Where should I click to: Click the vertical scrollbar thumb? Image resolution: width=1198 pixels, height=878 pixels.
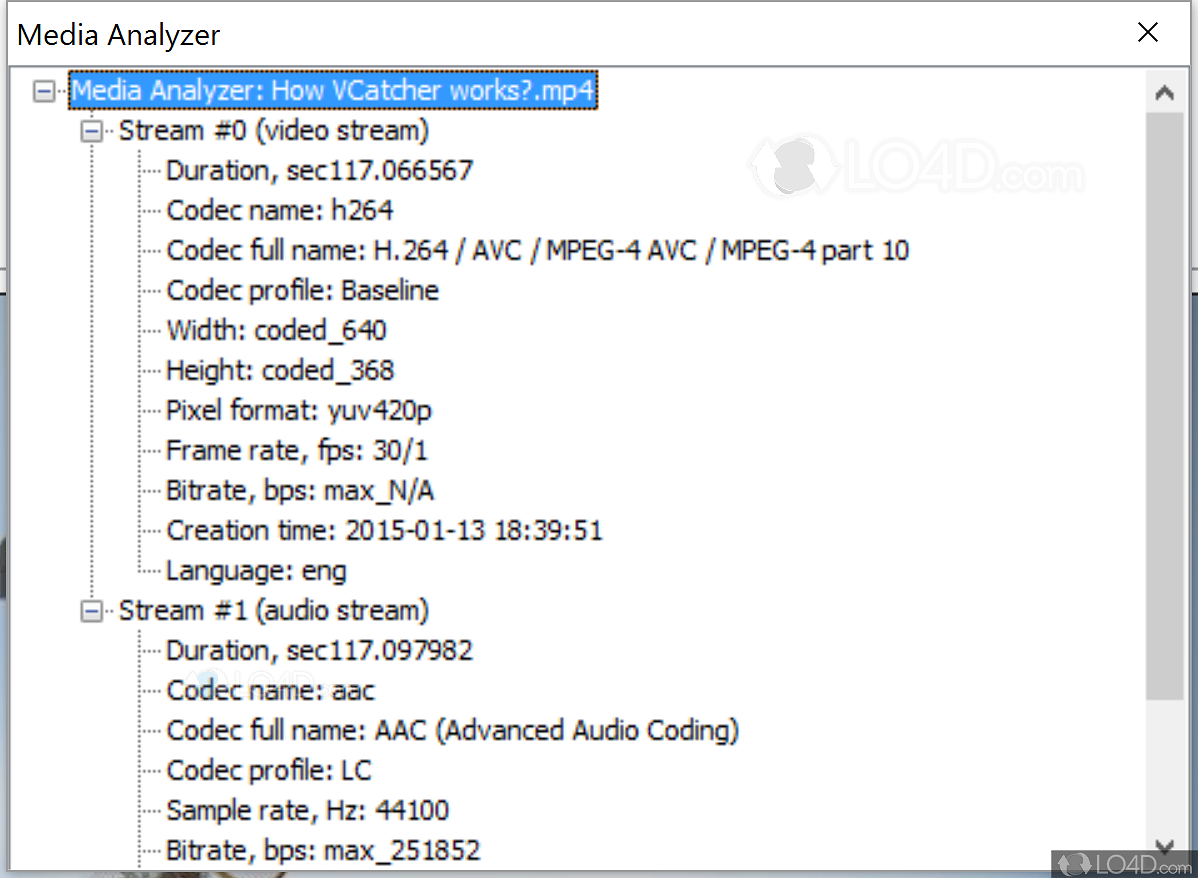(1164, 406)
